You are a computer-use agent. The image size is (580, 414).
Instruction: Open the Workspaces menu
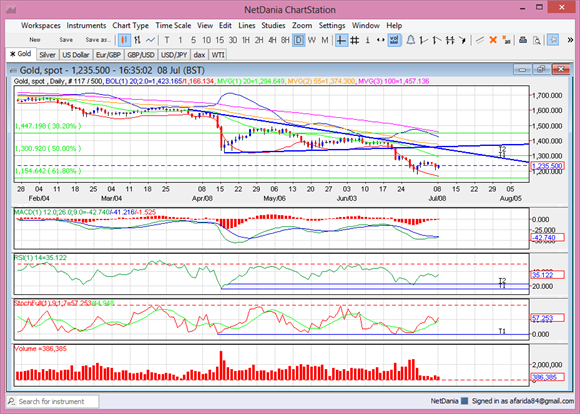41,26
